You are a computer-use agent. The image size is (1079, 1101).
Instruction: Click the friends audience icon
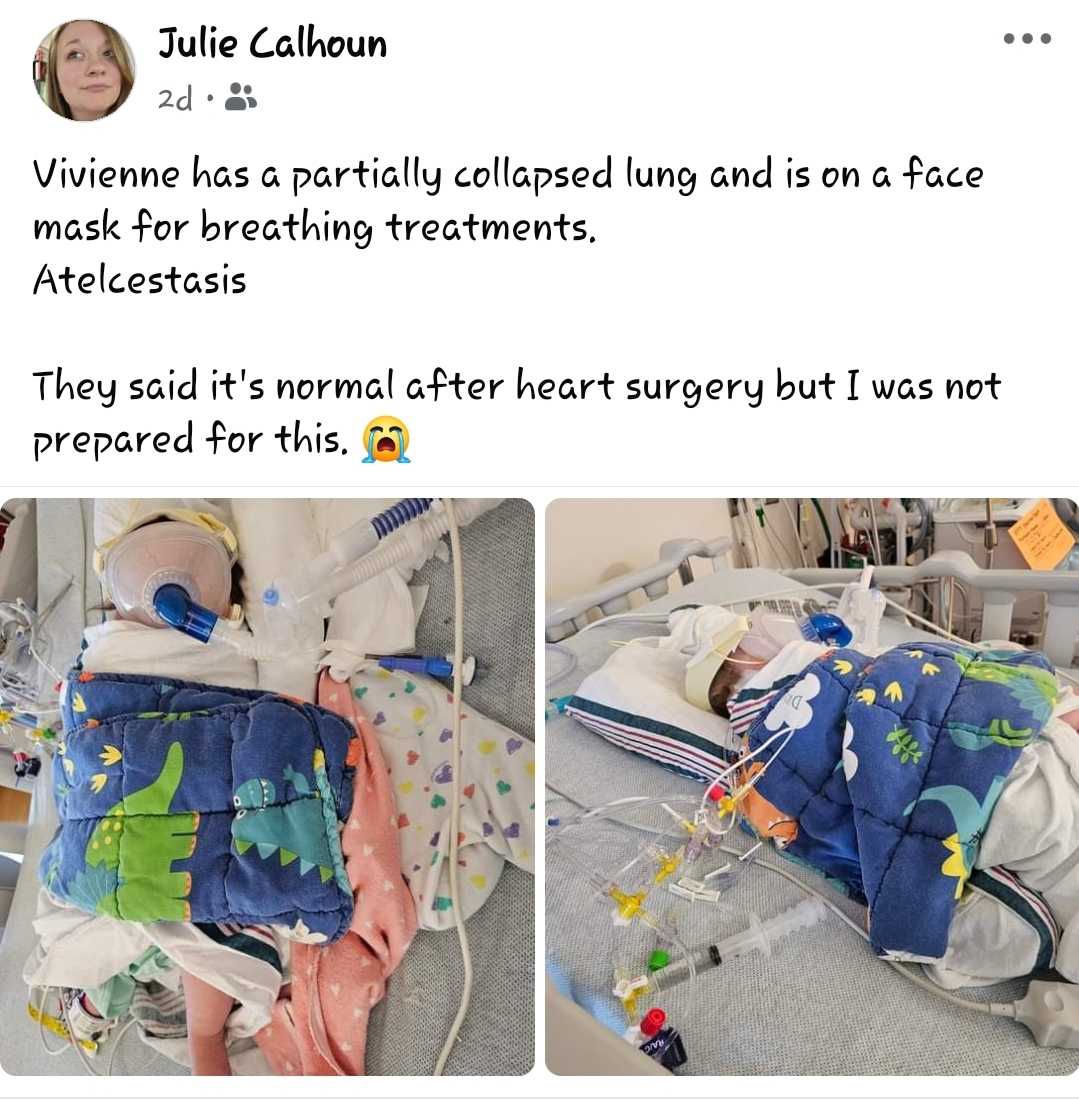(240, 98)
